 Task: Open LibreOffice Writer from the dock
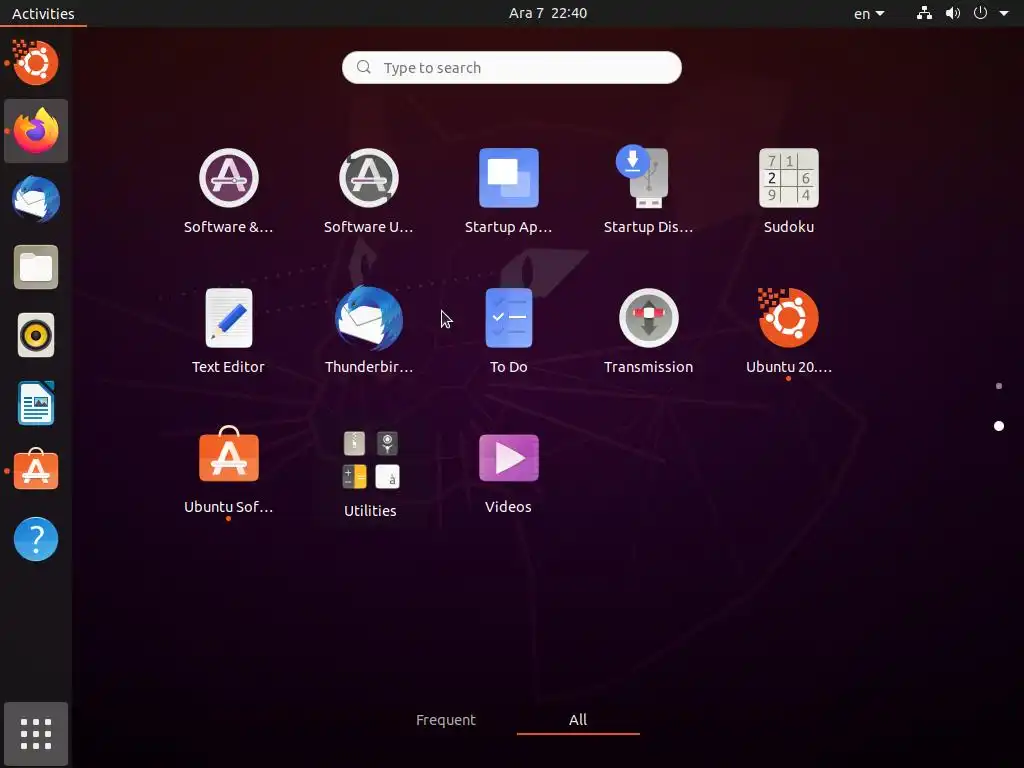pos(36,404)
